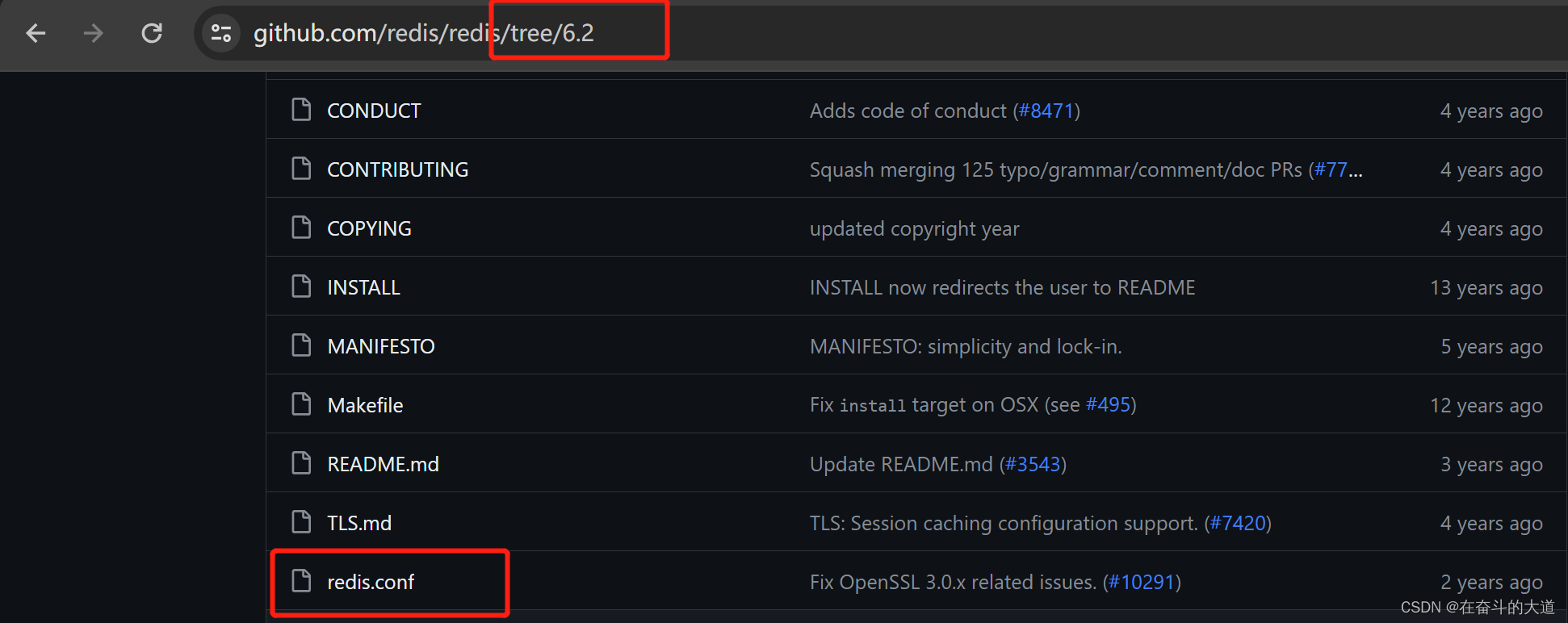Click the browser forward navigation arrow
This screenshot has height=623, width=1568.
pos(94,33)
